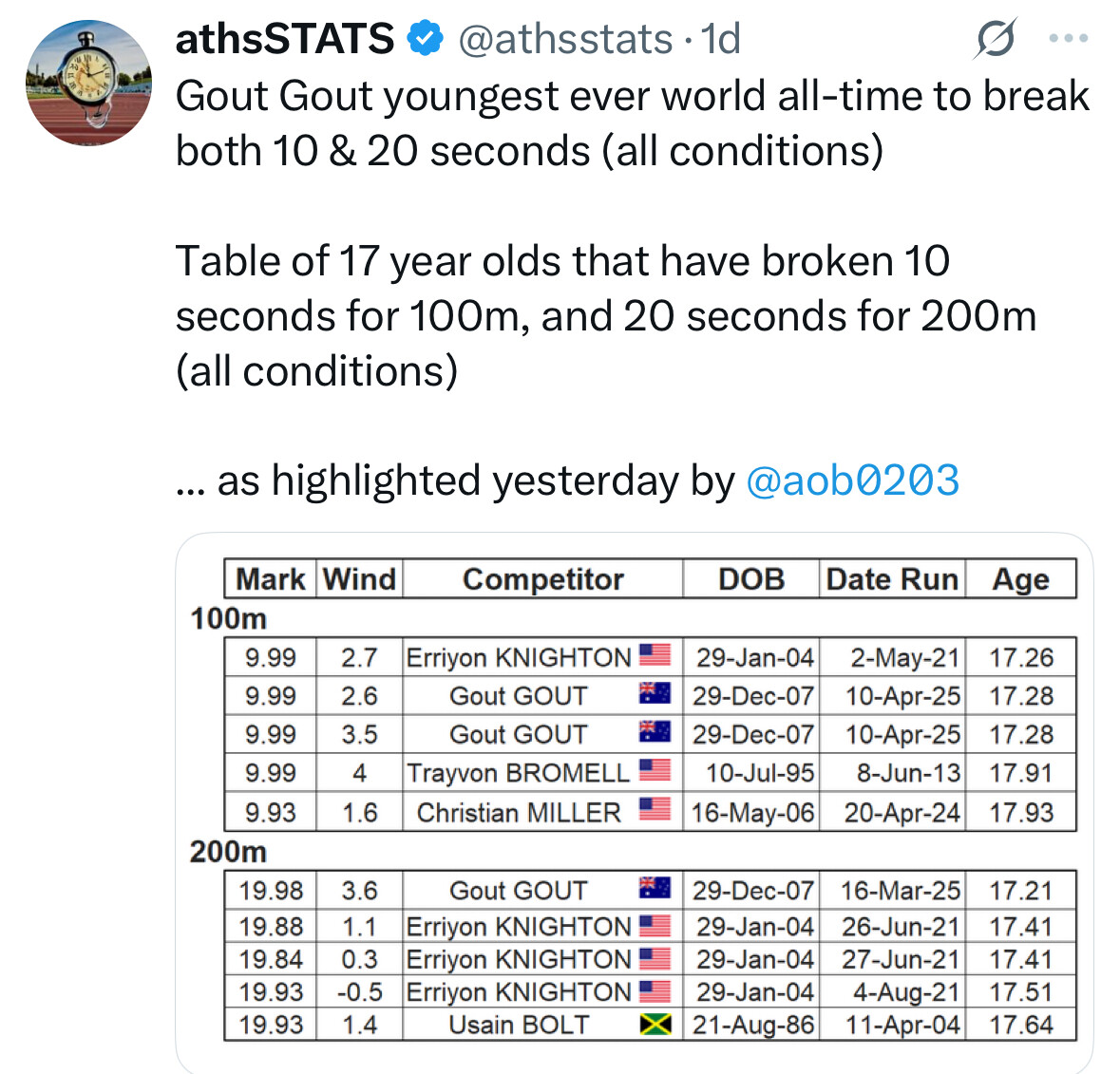Click the Date Run column header

(x=892, y=579)
